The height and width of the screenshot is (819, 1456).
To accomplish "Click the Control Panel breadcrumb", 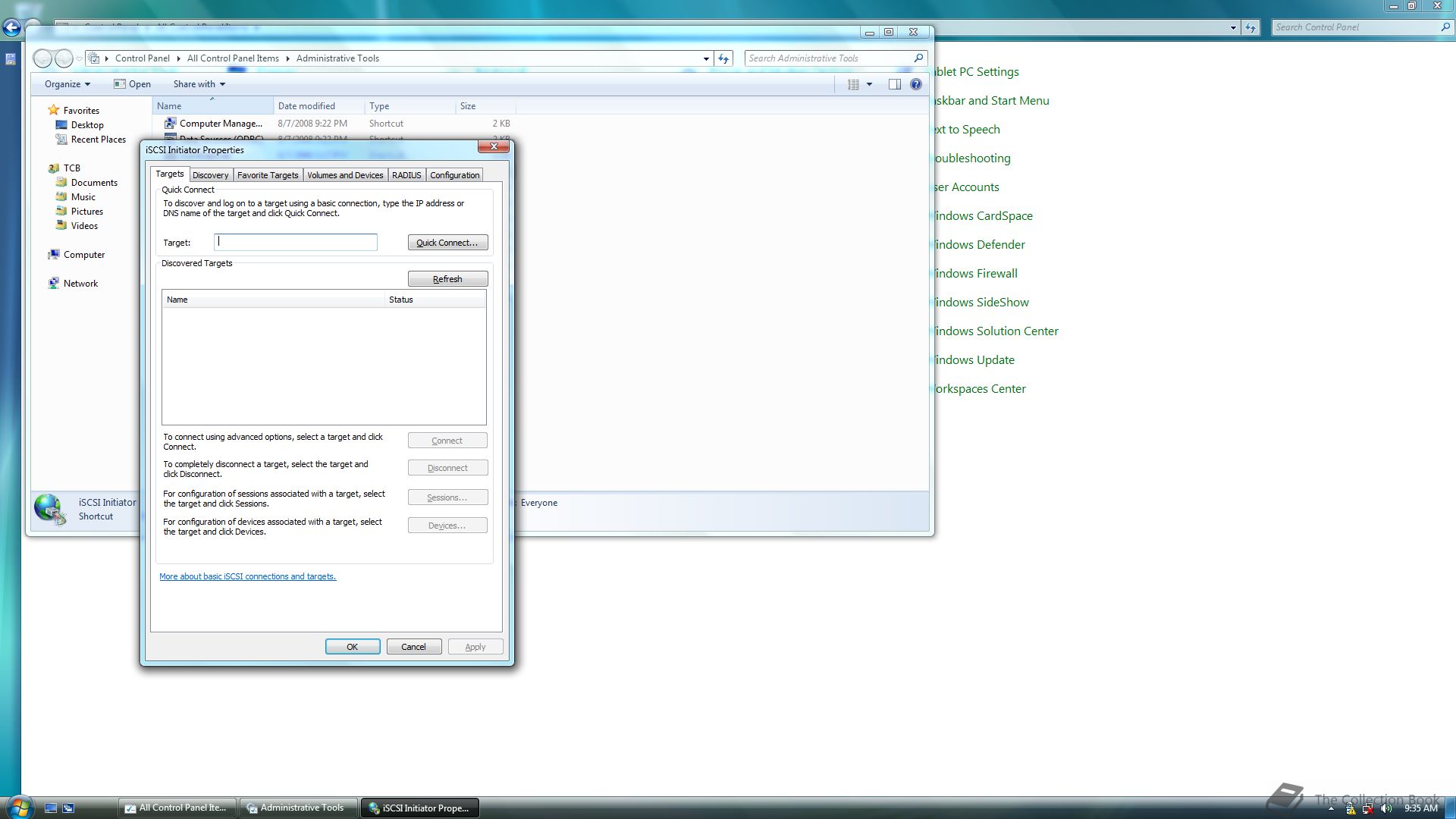I will [143, 58].
